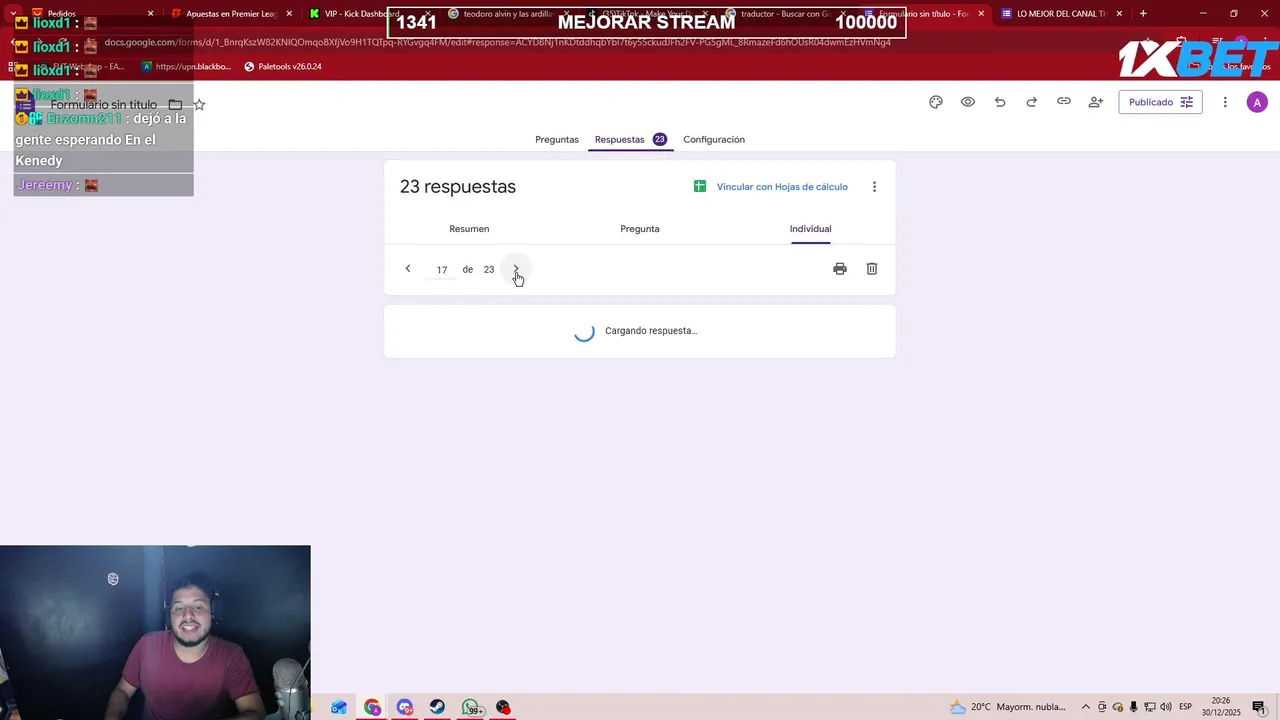The height and width of the screenshot is (720, 1280).
Task: Open the Windows notification center
Action: point(1259,707)
